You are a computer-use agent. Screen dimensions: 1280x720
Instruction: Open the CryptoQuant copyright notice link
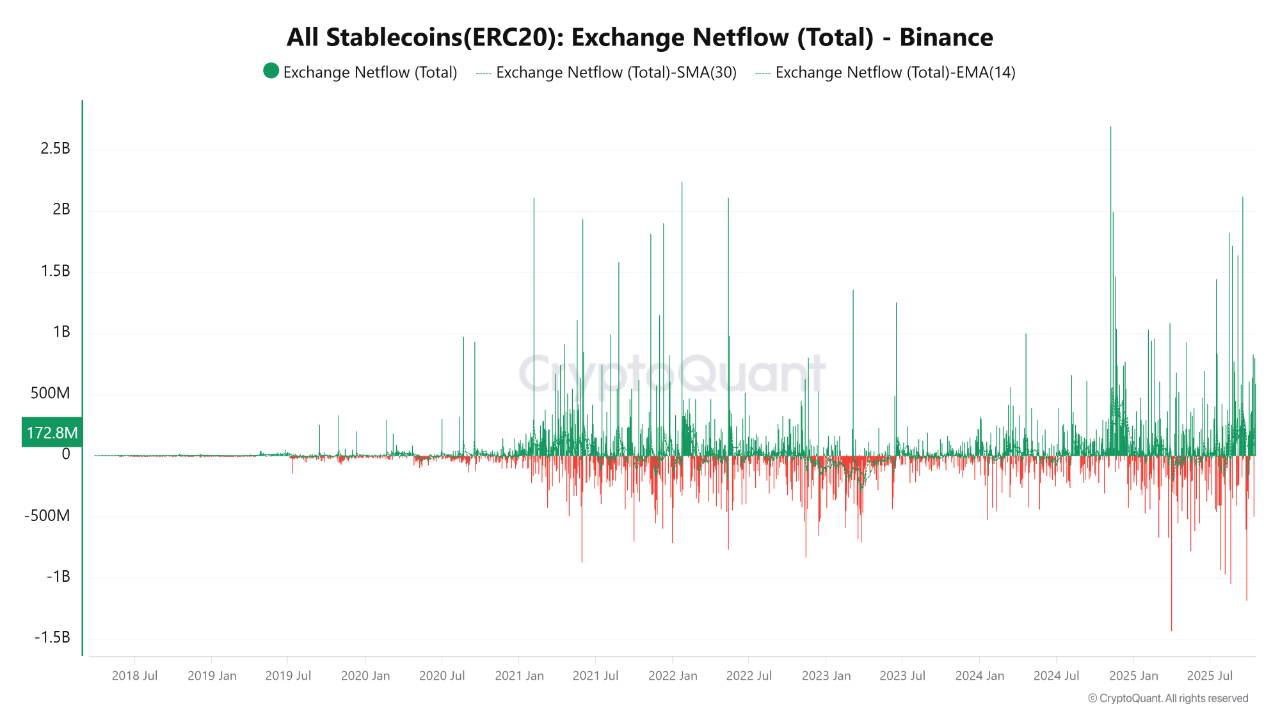pos(1168,698)
